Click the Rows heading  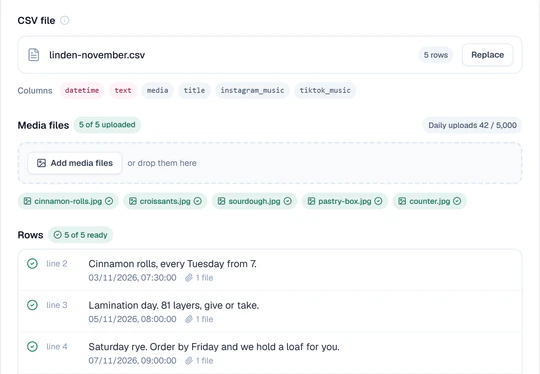(30, 235)
